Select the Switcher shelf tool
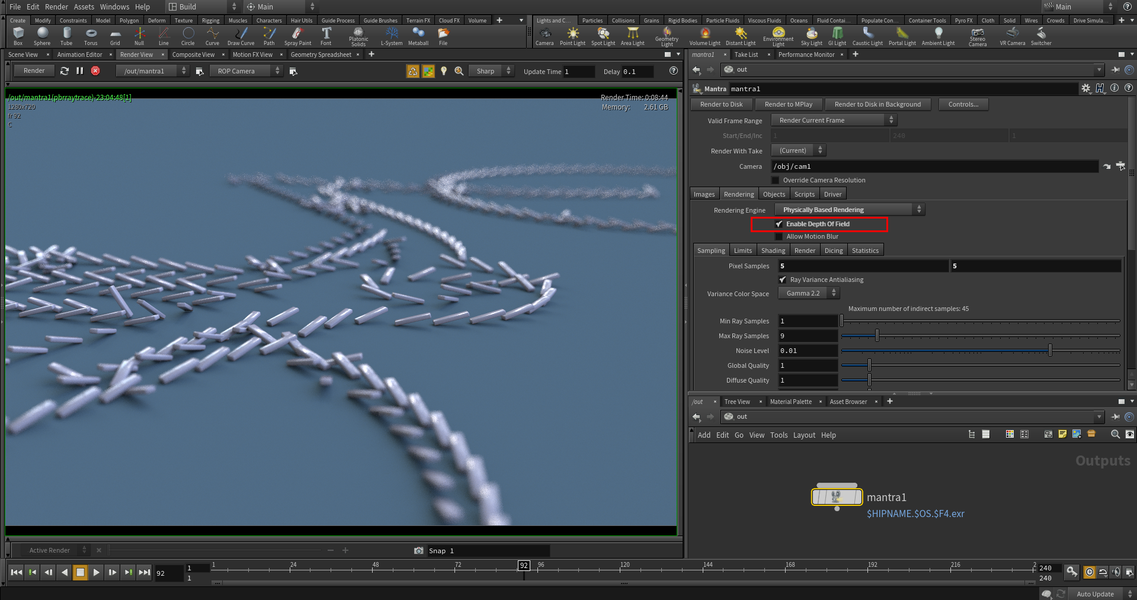 tap(1041, 36)
